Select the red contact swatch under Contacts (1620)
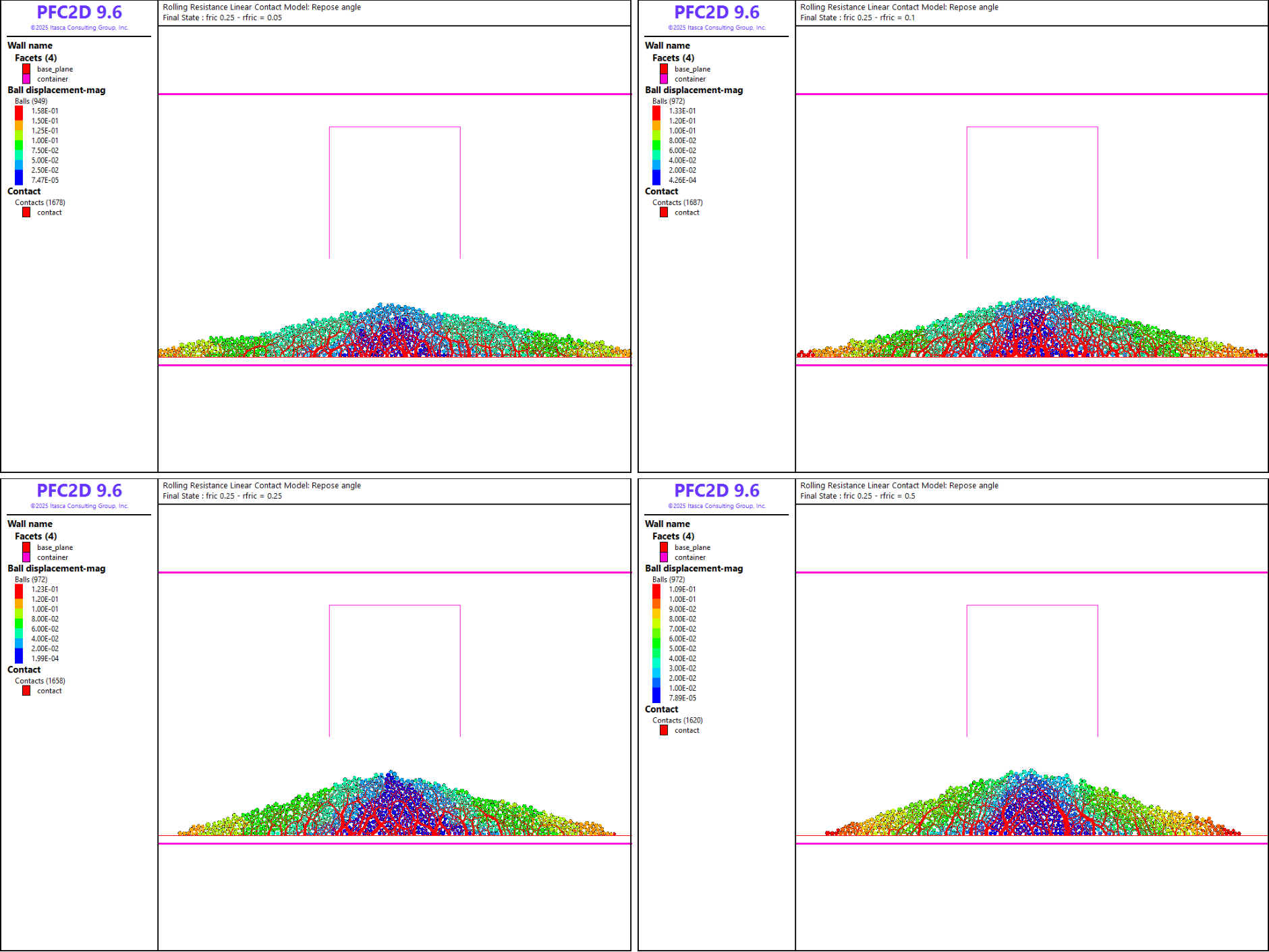This screenshot has height=952, width=1269. pyautogui.click(x=664, y=731)
